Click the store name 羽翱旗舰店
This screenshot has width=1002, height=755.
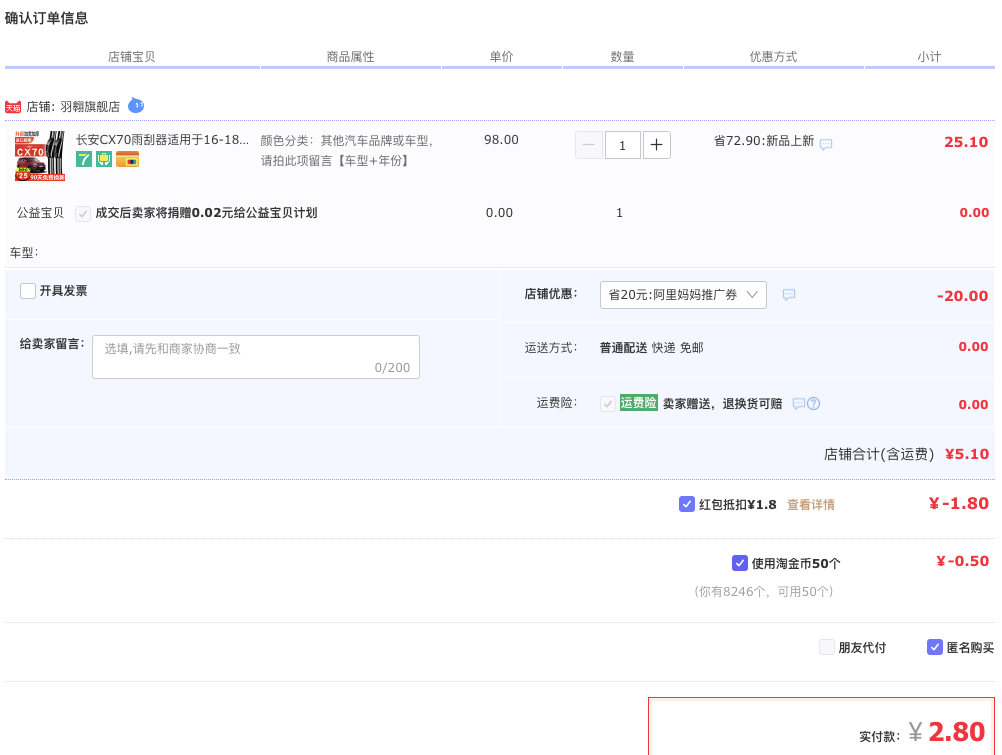(x=90, y=107)
